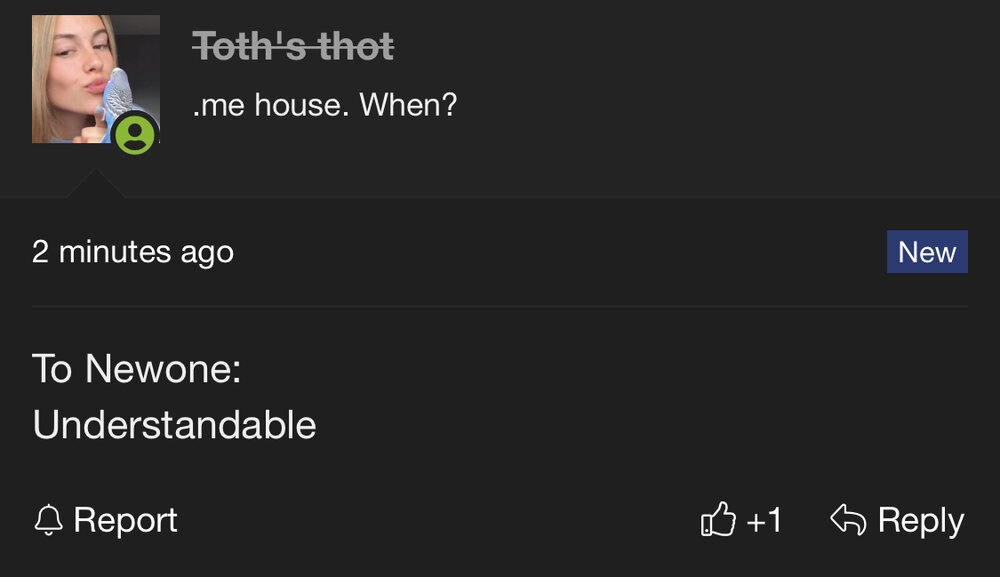Click the word Newone in the comment
The width and height of the screenshot is (1000, 577).
tap(163, 369)
